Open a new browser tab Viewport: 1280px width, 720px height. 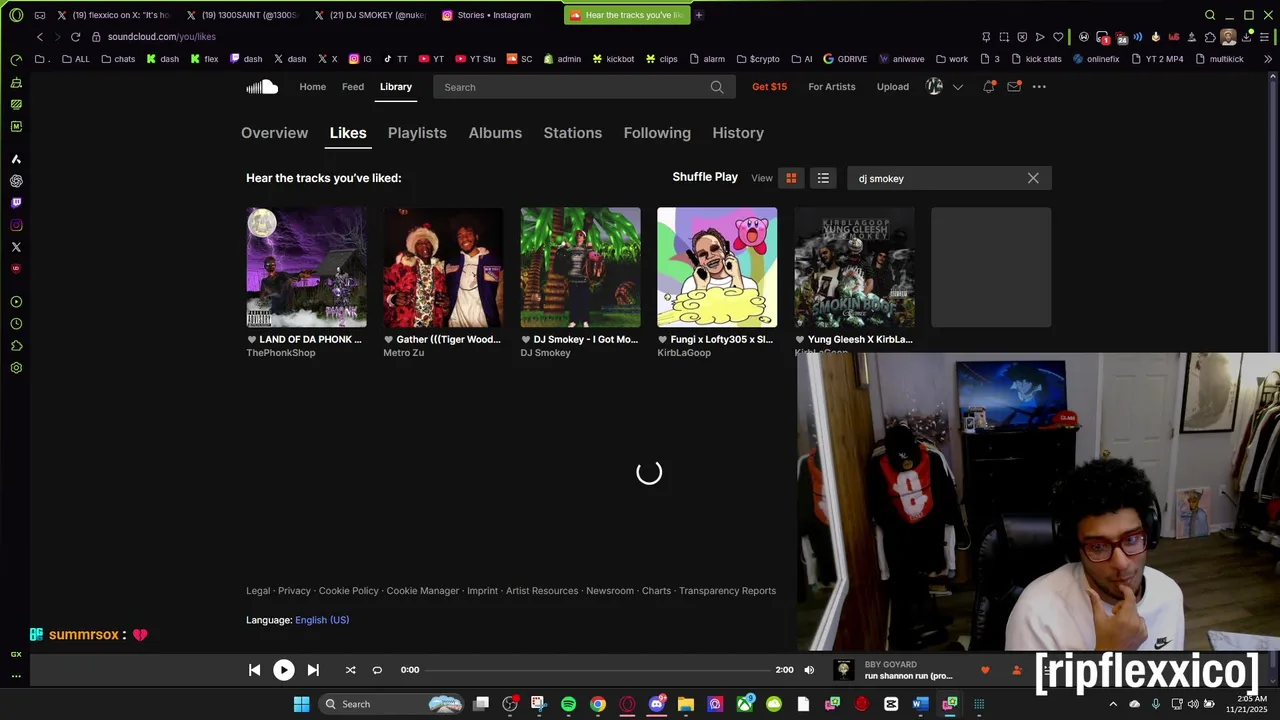tap(699, 15)
